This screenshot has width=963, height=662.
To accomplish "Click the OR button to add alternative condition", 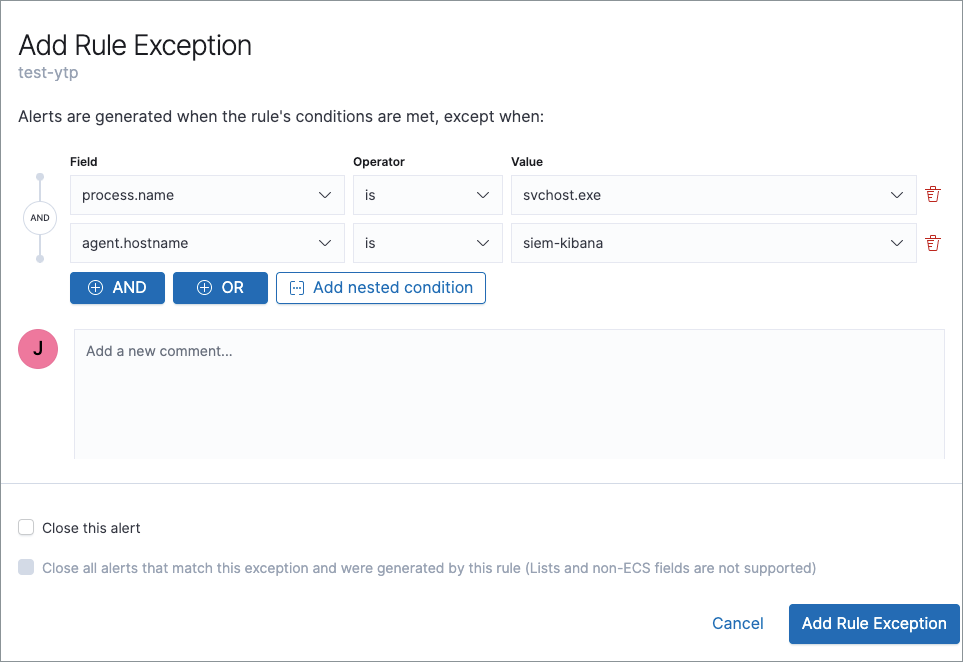I will pyautogui.click(x=220, y=287).
